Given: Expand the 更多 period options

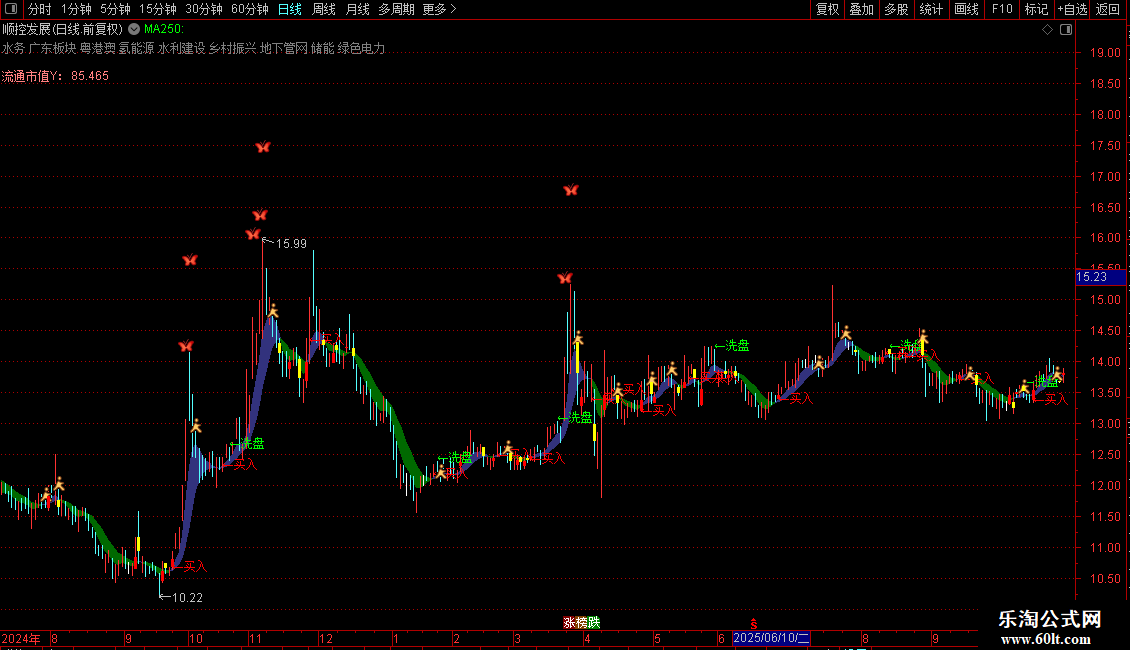Looking at the screenshot, I should coord(440,9).
